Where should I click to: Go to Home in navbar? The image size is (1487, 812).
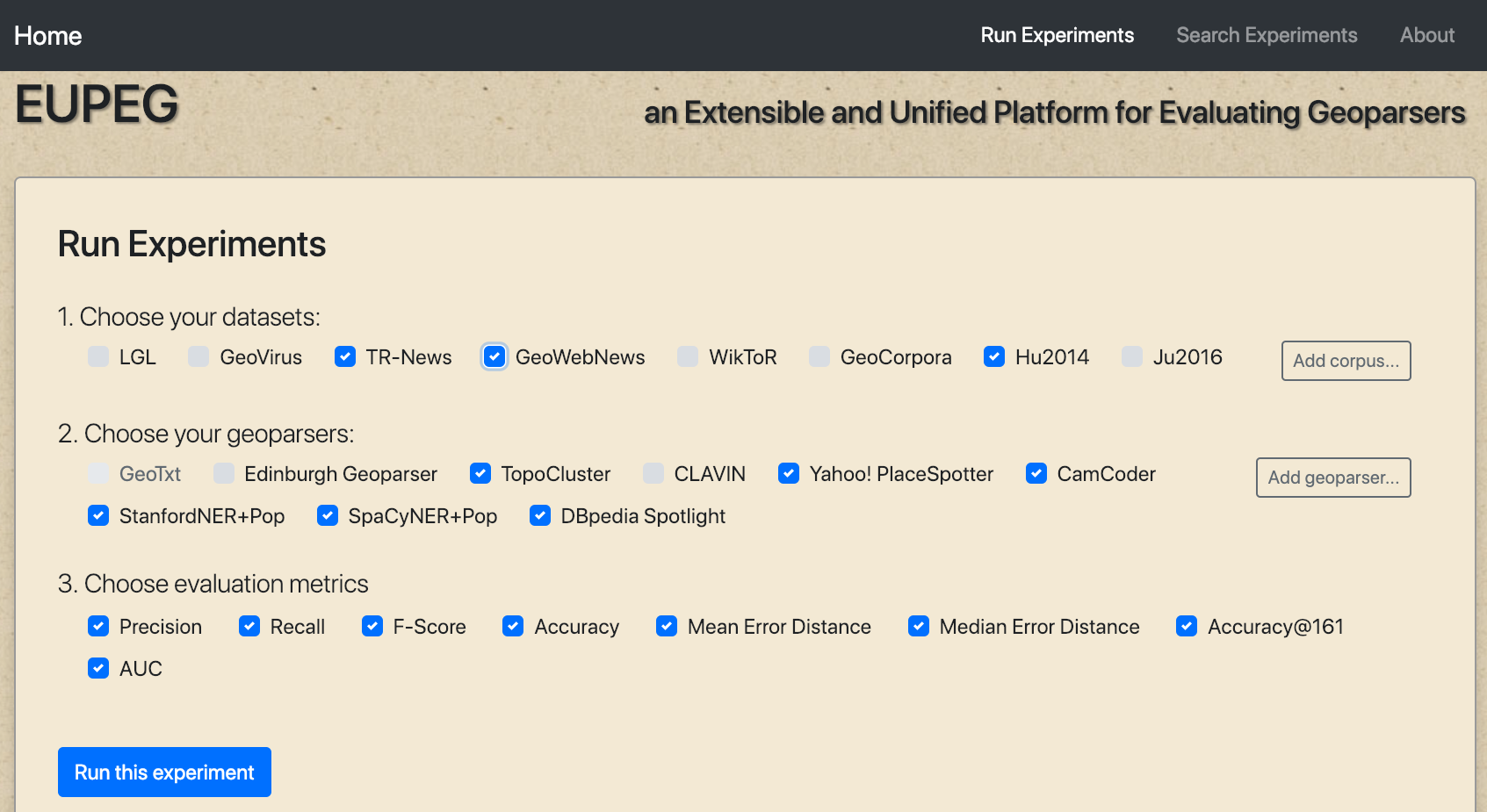coord(48,36)
